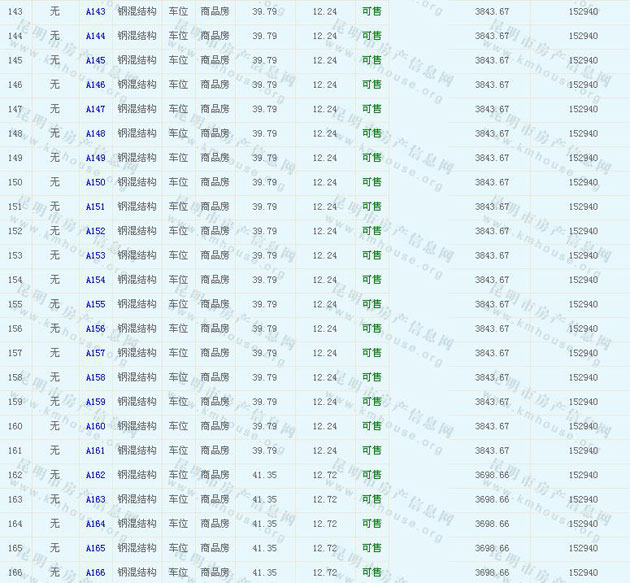Viewport: 630px width, 583px height.
Task: Select the 3843.67 price cell in row 150
Action: [491, 183]
